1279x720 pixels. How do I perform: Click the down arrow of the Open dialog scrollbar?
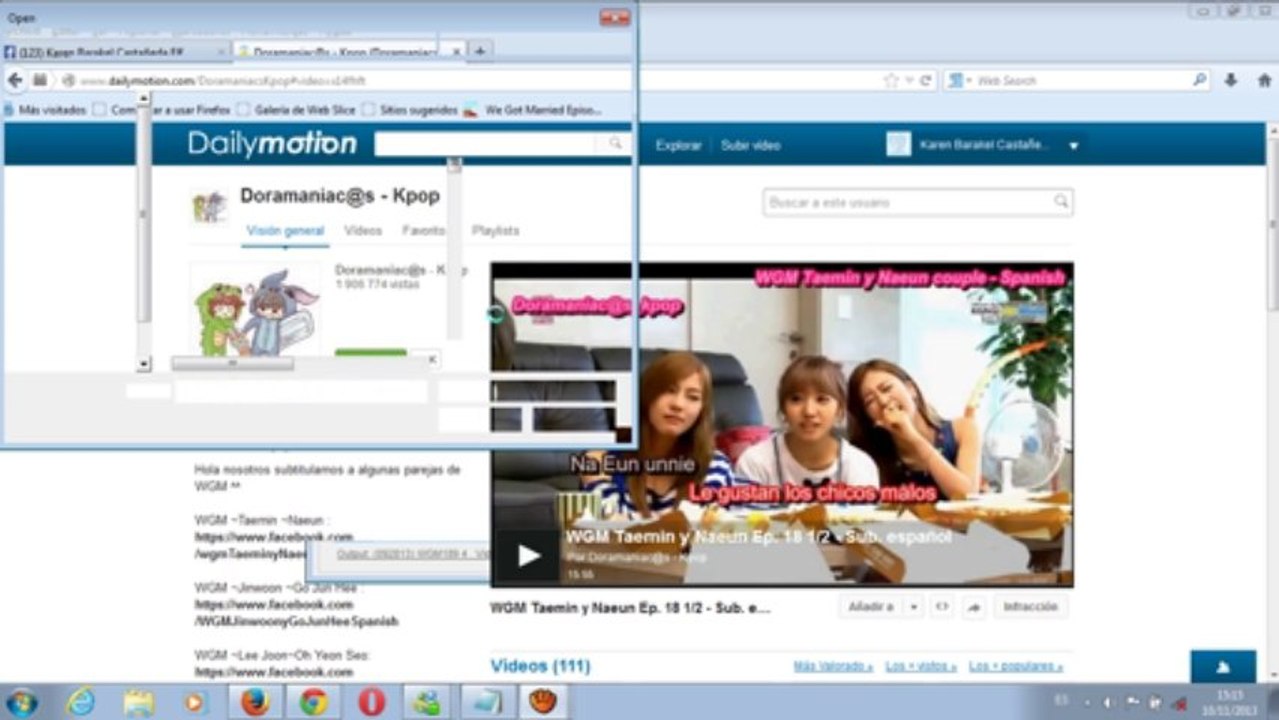pyautogui.click(x=143, y=365)
